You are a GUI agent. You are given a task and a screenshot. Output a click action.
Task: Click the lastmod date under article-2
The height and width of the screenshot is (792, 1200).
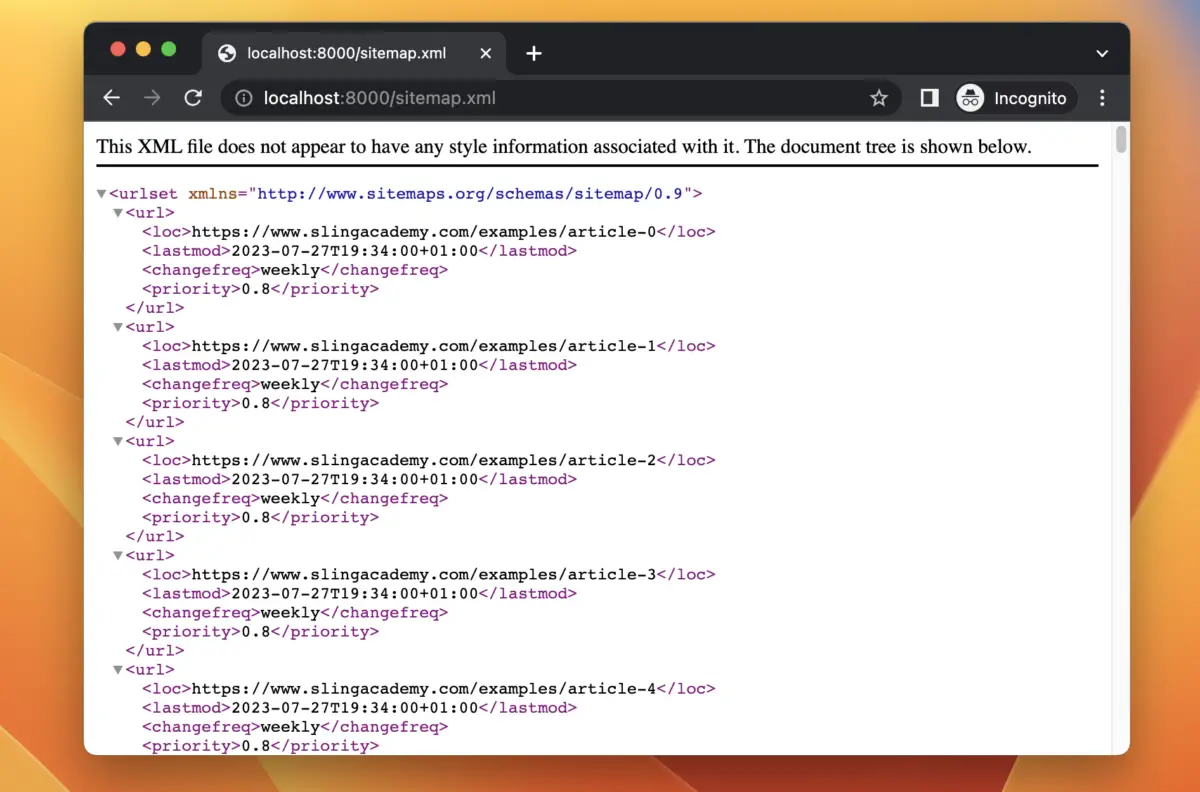[x=355, y=479]
